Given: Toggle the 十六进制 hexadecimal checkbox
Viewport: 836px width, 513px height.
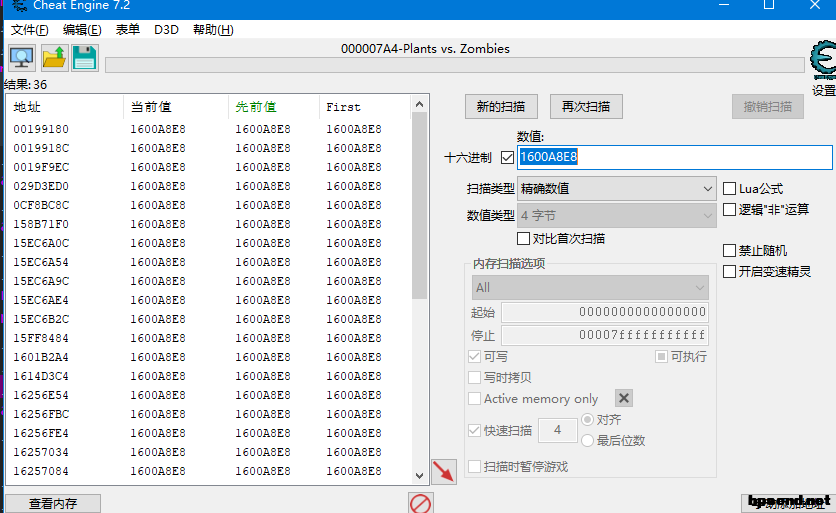Looking at the screenshot, I should point(507,157).
